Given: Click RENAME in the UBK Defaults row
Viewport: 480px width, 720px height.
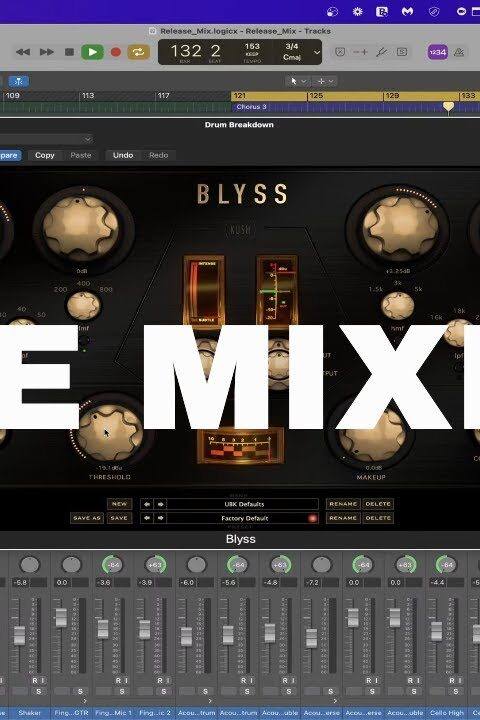Looking at the screenshot, I should (x=343, y=504).
